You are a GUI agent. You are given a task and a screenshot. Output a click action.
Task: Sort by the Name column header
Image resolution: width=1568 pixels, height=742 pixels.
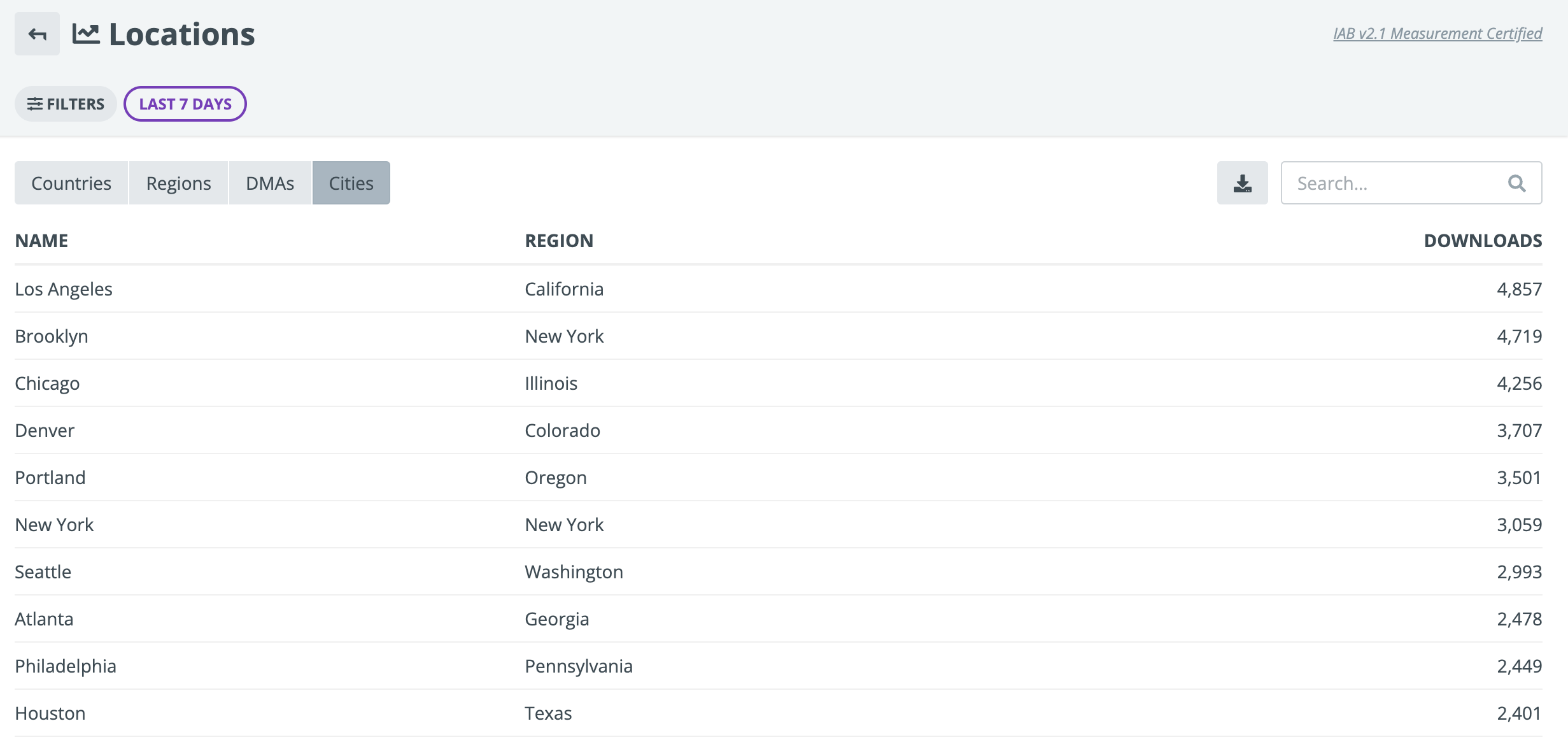41,241
